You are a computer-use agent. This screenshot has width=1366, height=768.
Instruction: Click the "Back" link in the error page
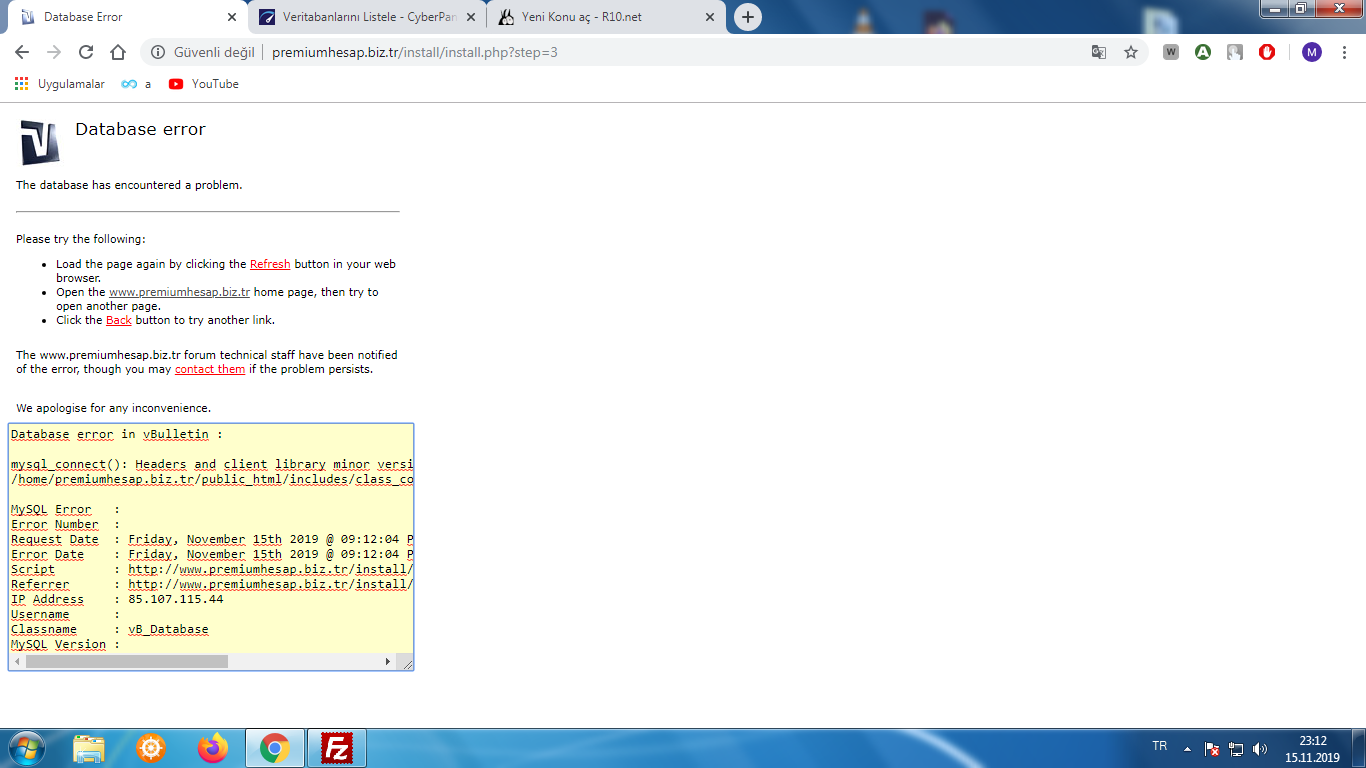pyautogui.click(x=119, y=320)
